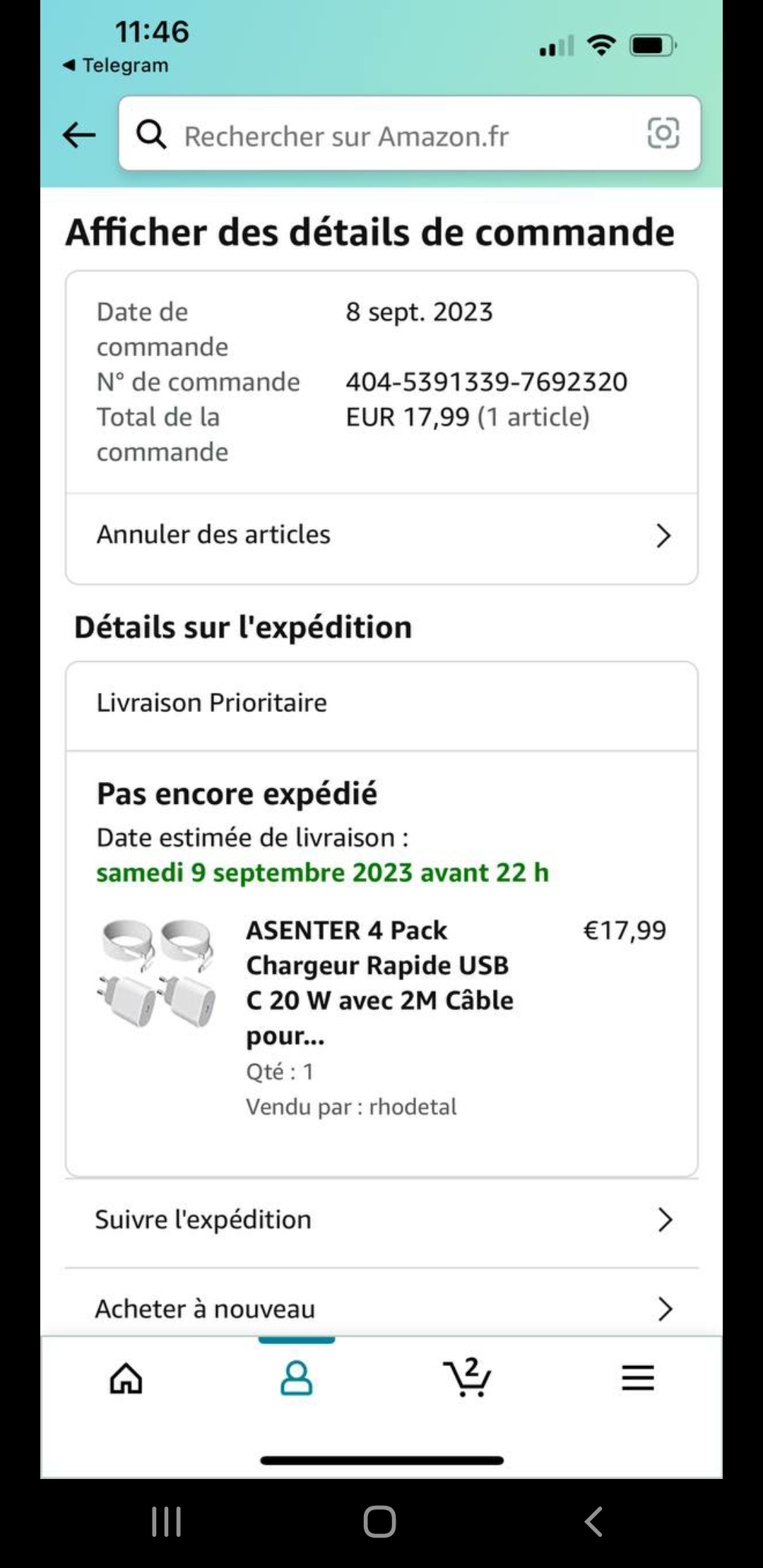Viewport: 763px width, 1568px height.
Task: Tap the order number 404-5391339-7692320
Action: coord(486,382)
